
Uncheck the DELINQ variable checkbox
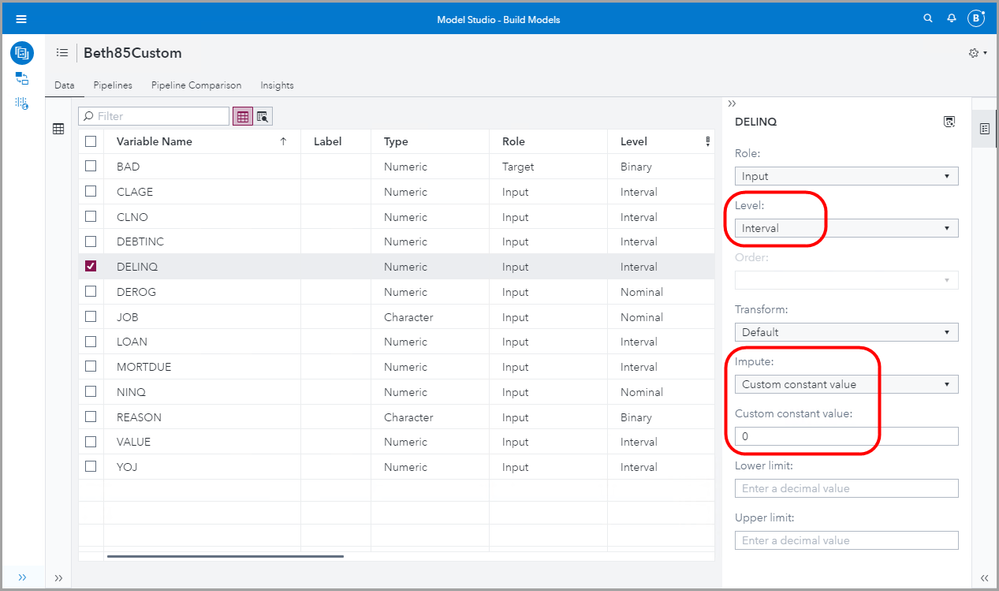pyautogui.click(x=90, y=266)
